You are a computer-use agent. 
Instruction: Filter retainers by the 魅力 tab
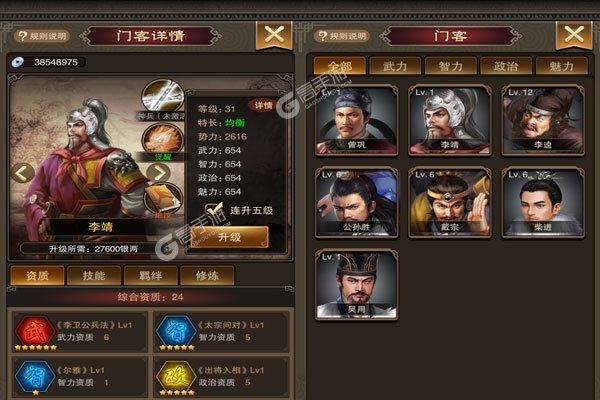pyautogui.click(x=561, y=66)
